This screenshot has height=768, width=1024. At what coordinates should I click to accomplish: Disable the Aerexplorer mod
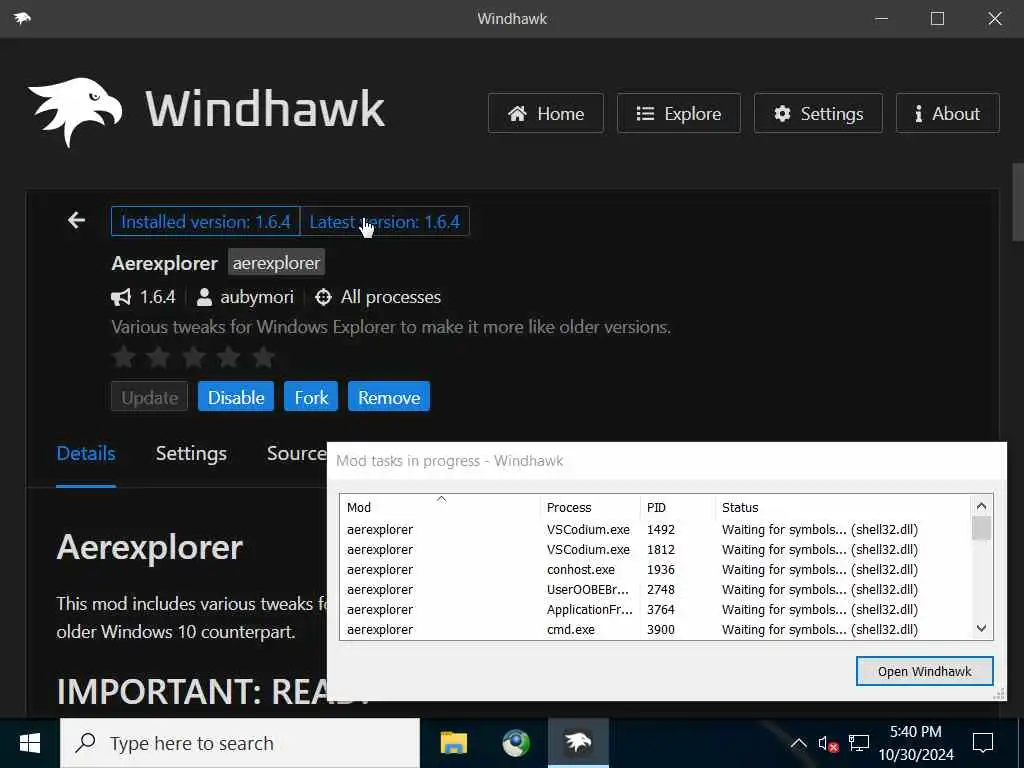pos(236,396)
